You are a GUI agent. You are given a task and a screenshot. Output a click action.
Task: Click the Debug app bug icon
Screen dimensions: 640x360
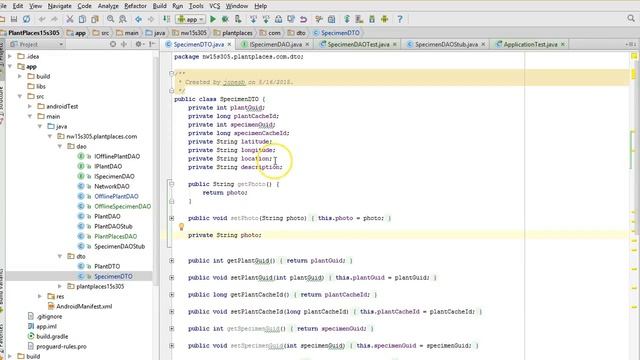point(225,19)
